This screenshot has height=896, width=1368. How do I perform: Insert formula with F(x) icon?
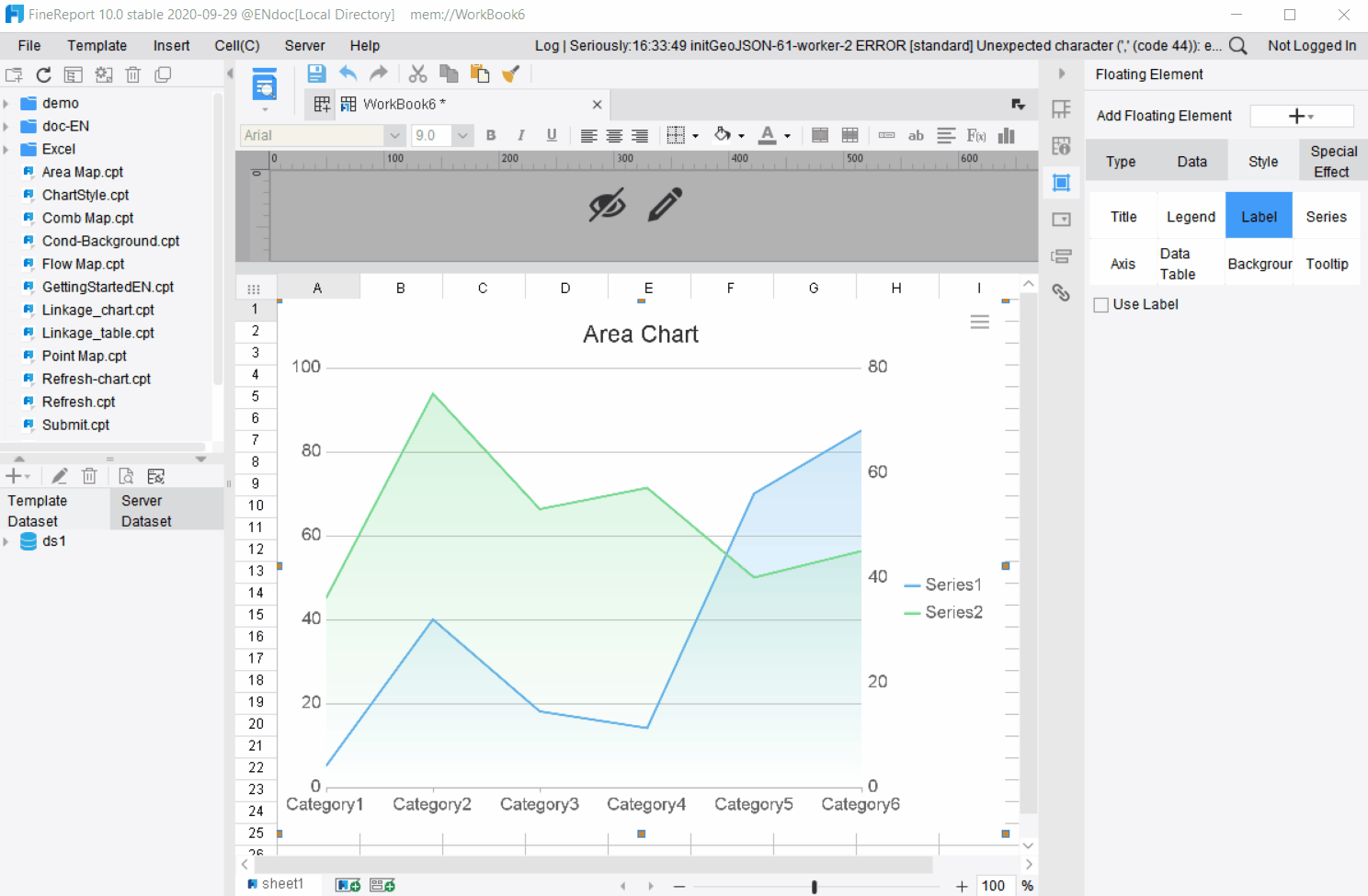976,135
